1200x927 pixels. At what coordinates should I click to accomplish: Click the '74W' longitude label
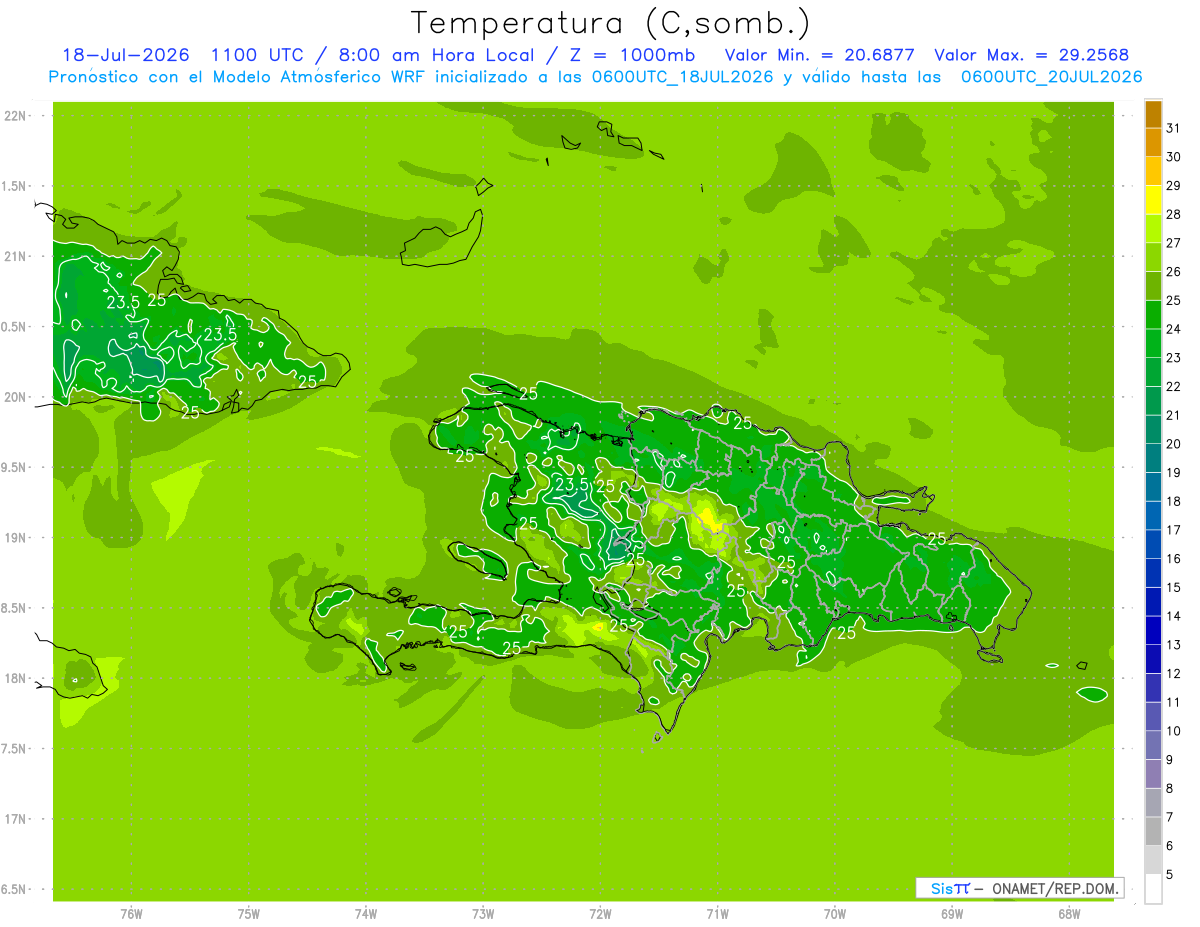[365, 913]
